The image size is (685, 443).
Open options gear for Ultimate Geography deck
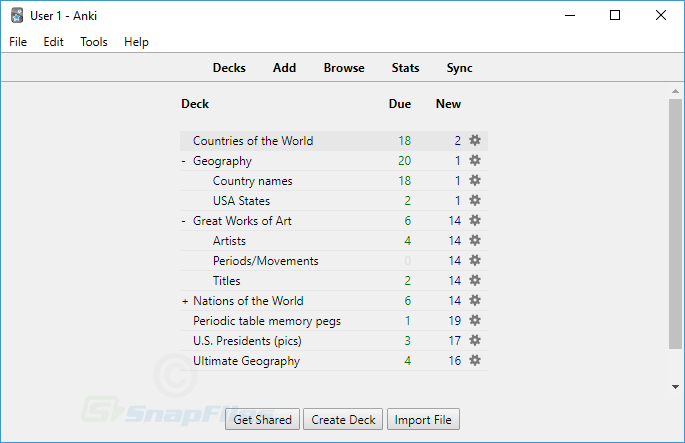[x=475, y=360]
